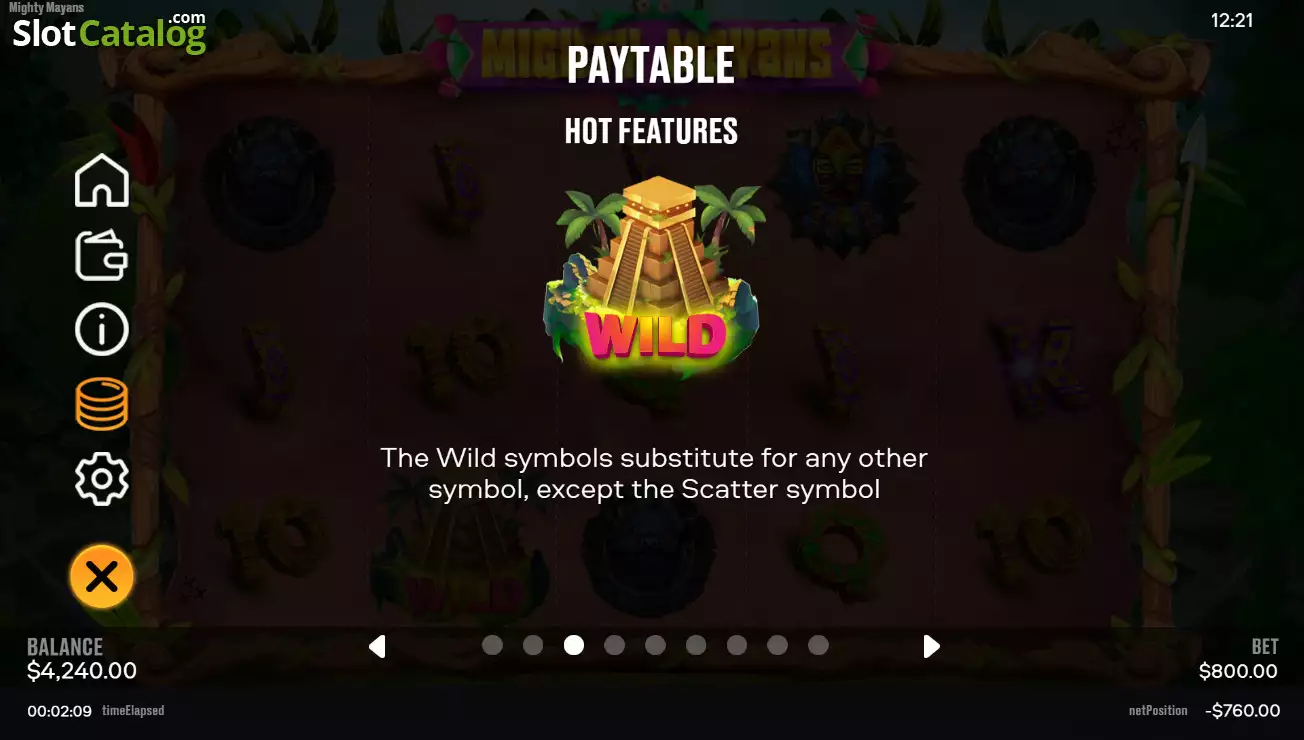Click the Wild pyramid symbol image
Viewport: 1304px width, 740px height.
click(652, 274)
